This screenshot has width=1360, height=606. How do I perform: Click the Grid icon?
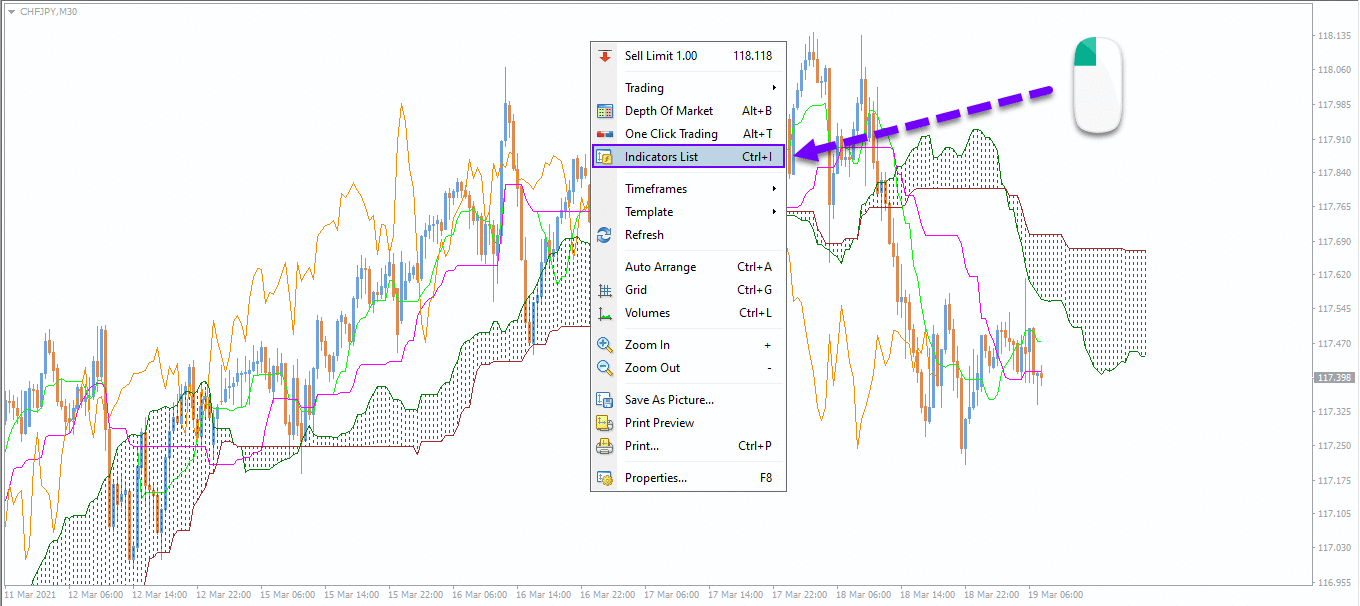[x=604, y=290]
